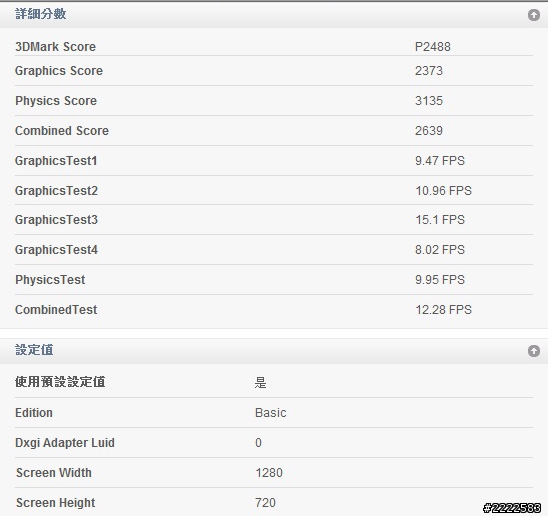Click the Graphics Score value 2373
The height and width of the screenshot is (516, 548).
click(x=429, y=71)
